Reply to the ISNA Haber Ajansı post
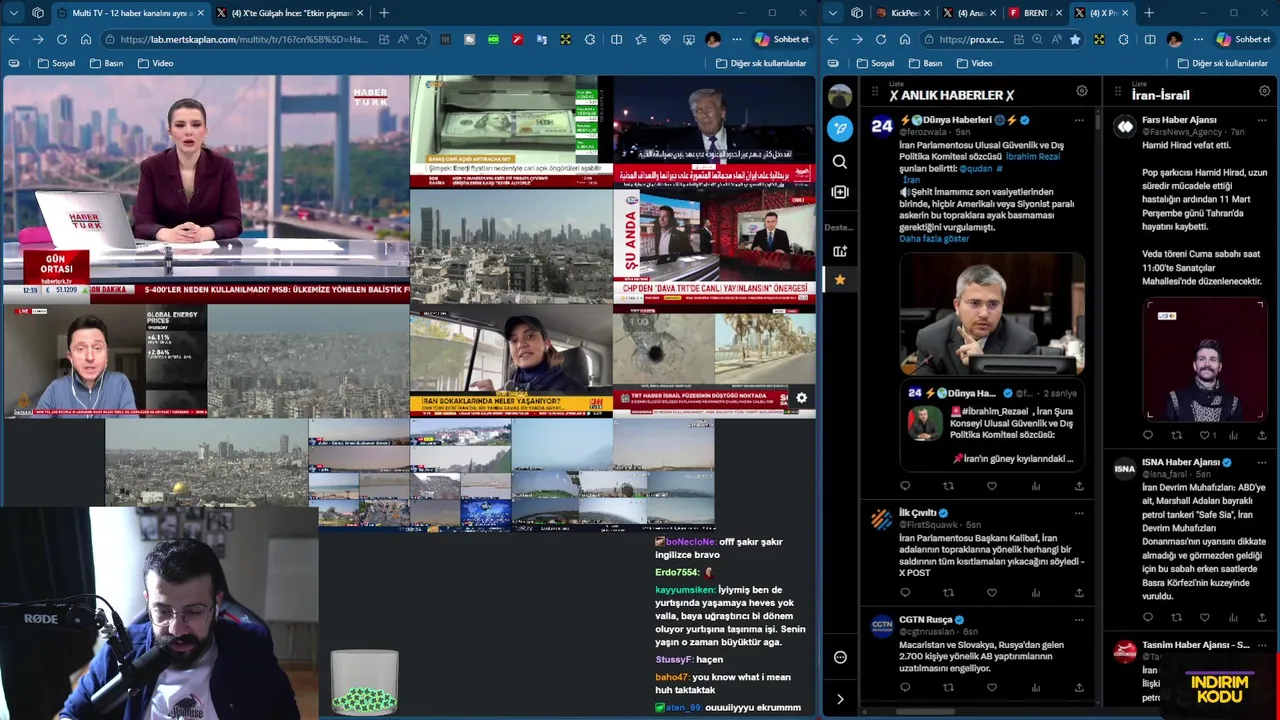This screenshot has height=720, width=1280. [x=1148, y=618]
